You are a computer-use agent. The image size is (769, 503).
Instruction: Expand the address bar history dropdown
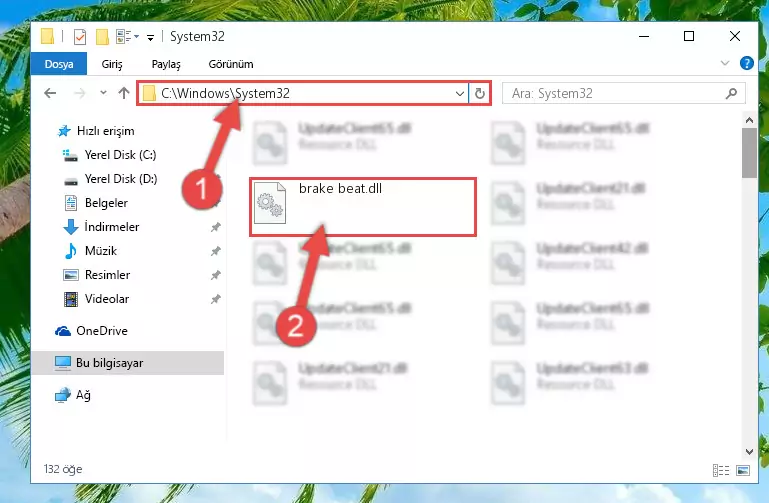pyautogui.click(x=460, y=93)
